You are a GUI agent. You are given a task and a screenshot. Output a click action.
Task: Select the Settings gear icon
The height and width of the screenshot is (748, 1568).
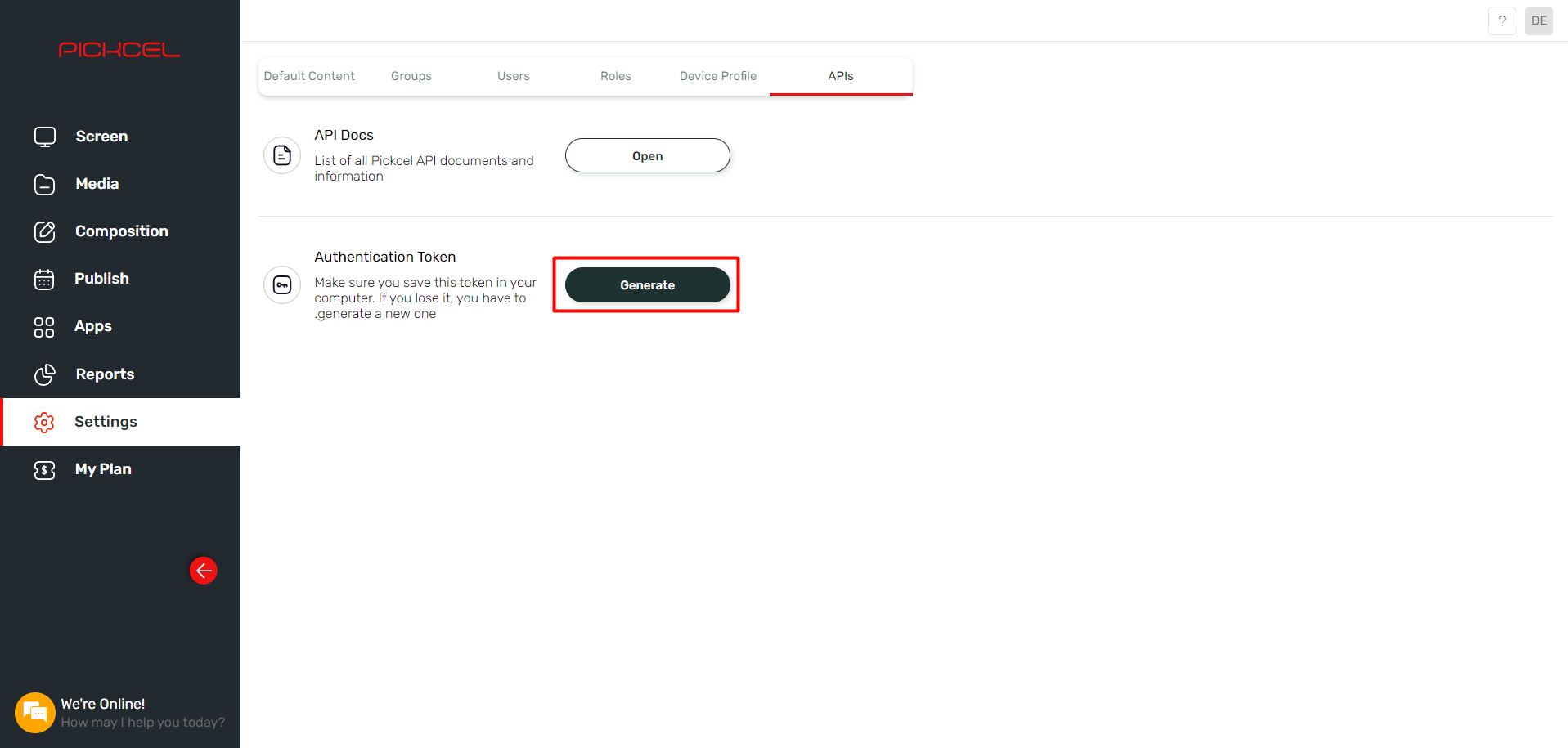point(44,422)
